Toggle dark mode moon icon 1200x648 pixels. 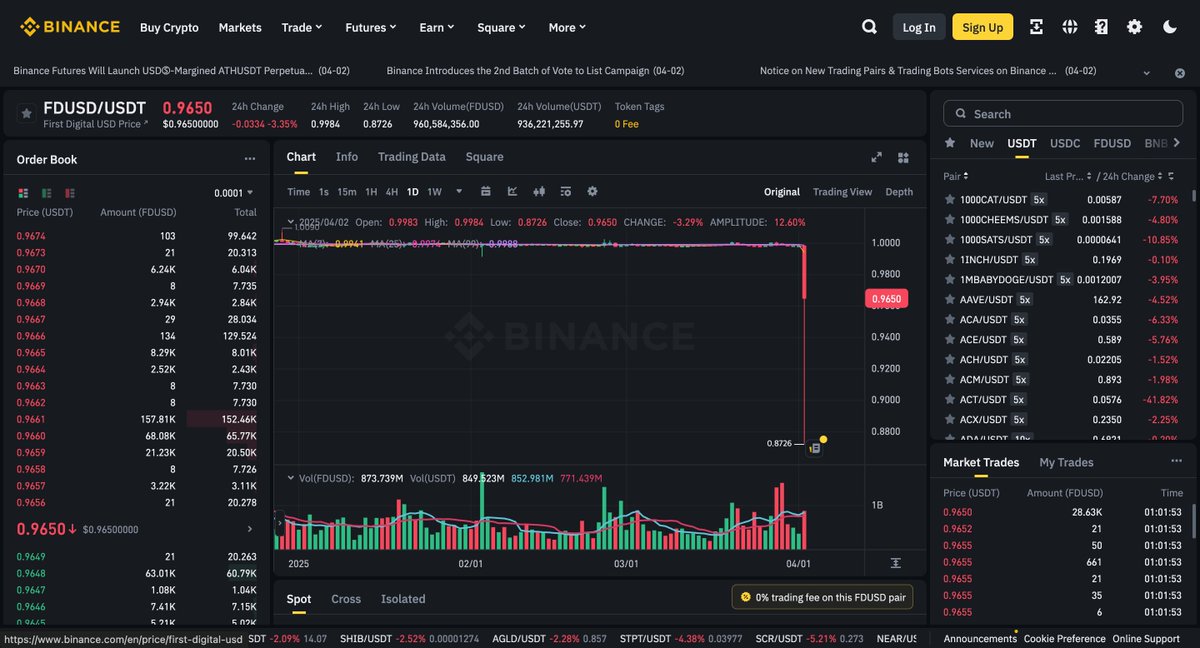pyautogui.click(x=1169, y=27)
